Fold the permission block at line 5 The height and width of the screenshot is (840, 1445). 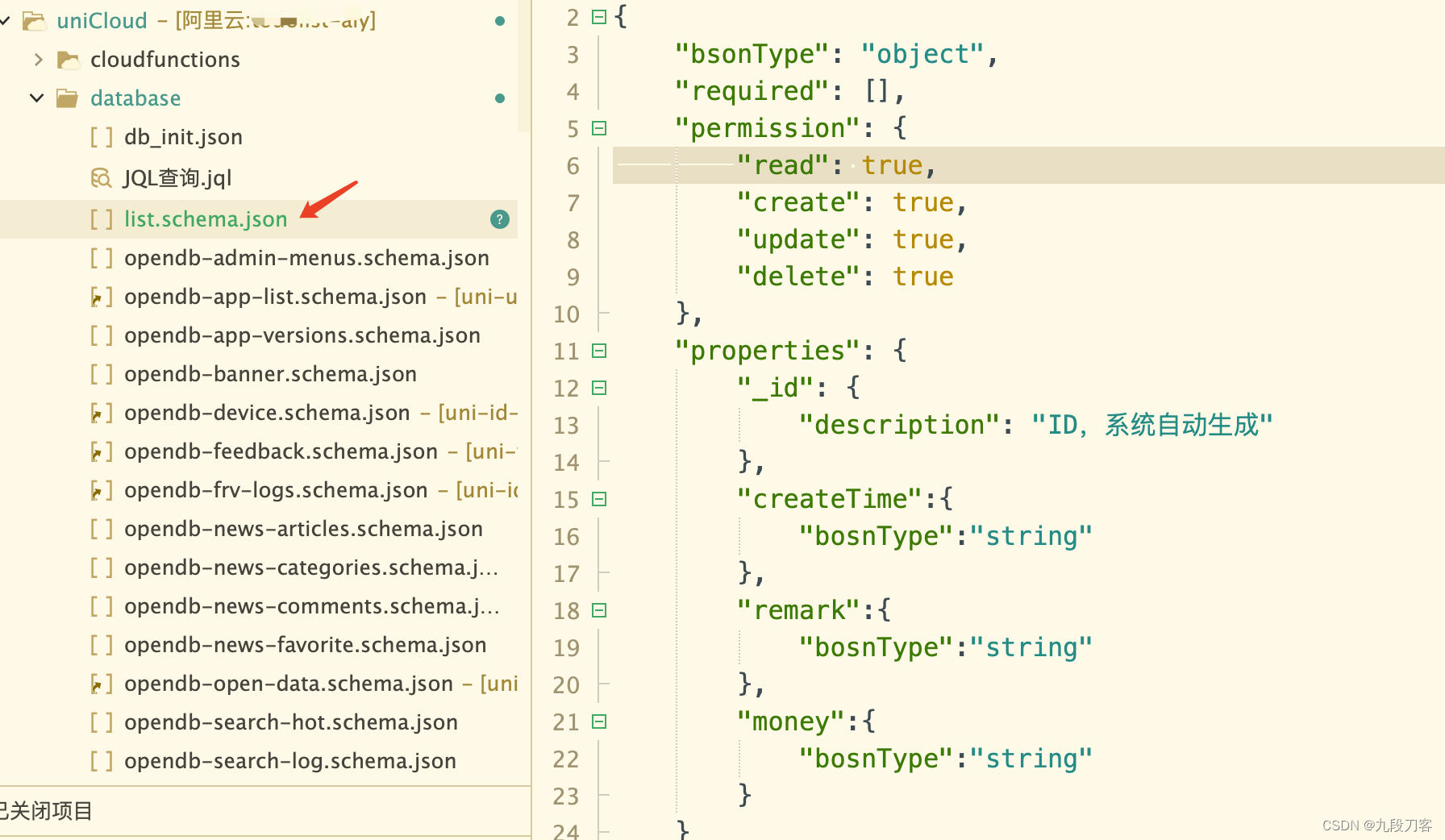pos(599,128)
